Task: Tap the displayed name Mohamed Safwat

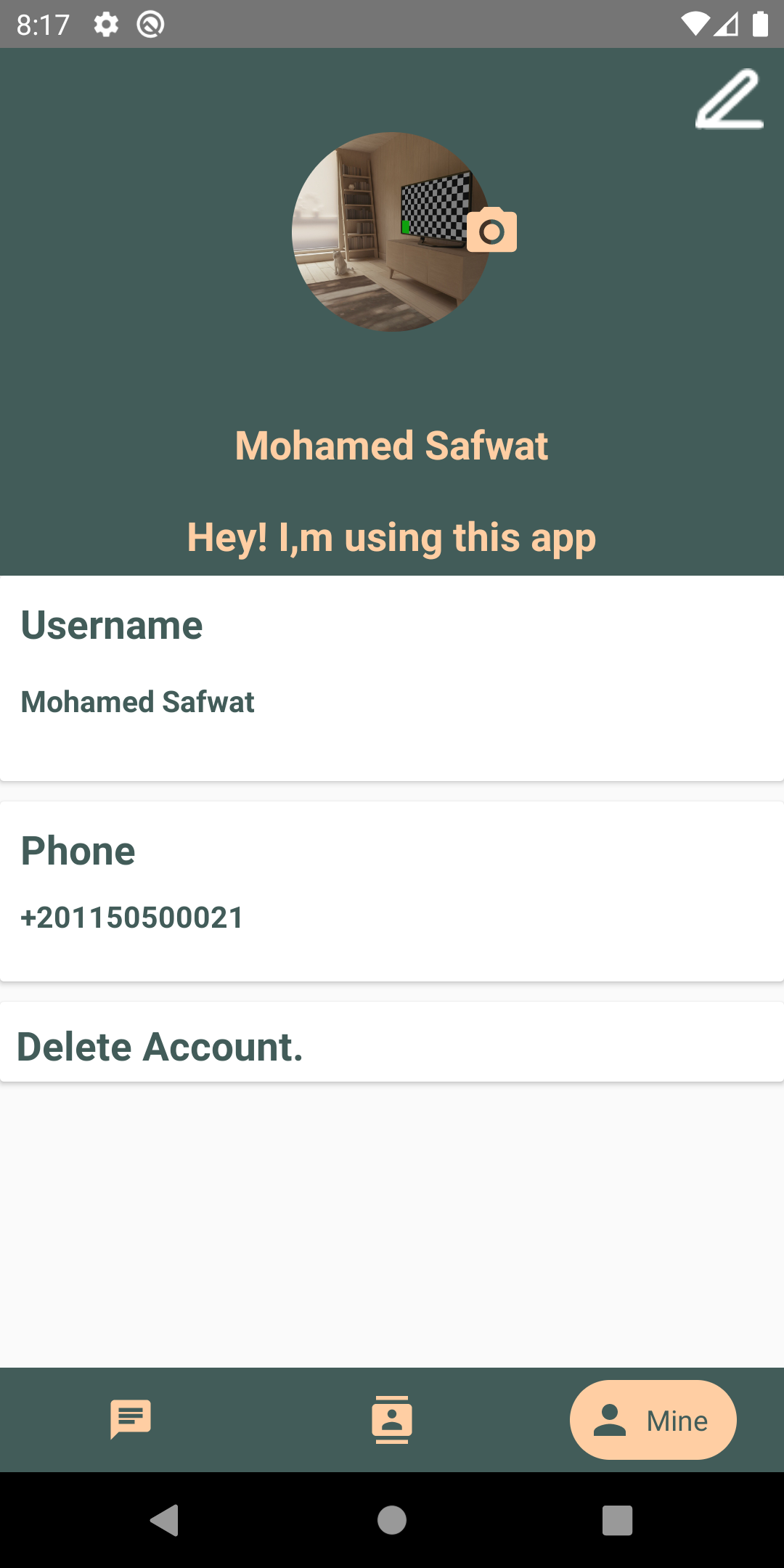Action: point(392,446)
